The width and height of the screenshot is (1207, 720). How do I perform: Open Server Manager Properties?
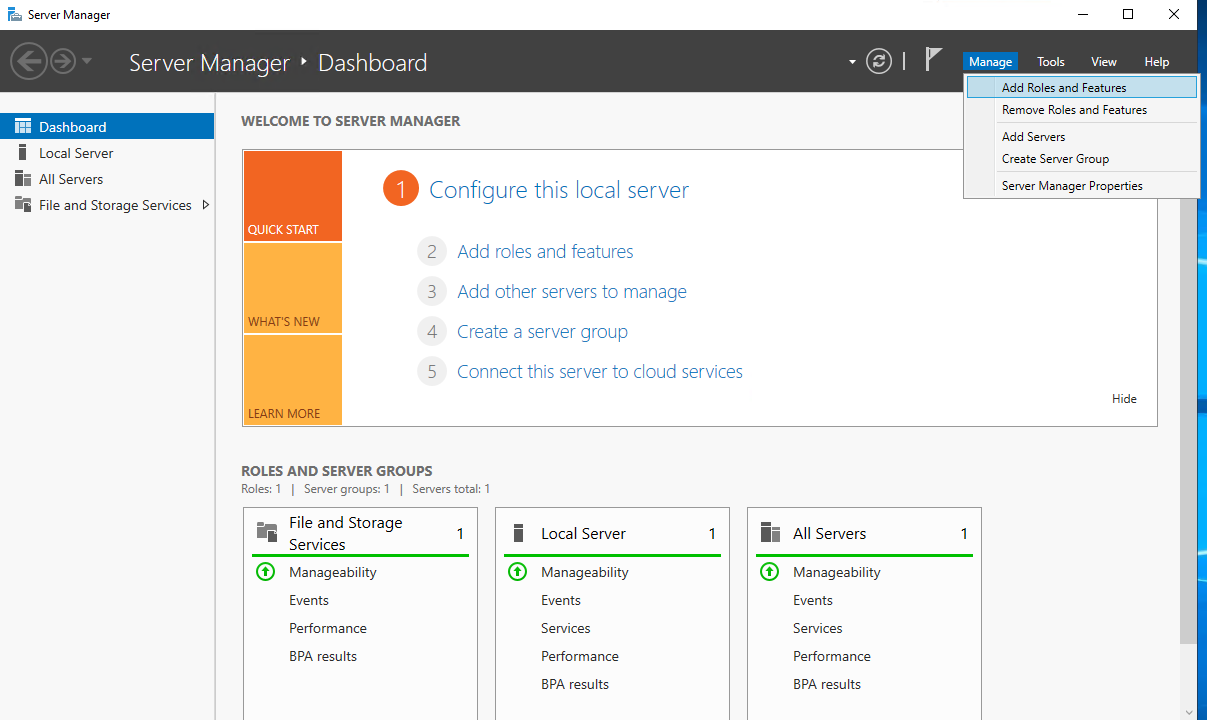point(1081,186)
